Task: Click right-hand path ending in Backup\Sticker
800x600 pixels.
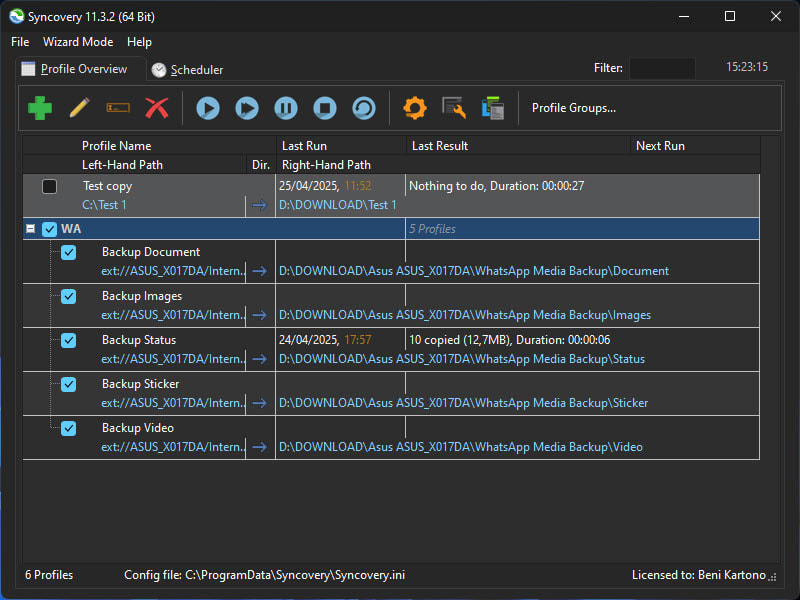Action: click(x=463, y=403)
